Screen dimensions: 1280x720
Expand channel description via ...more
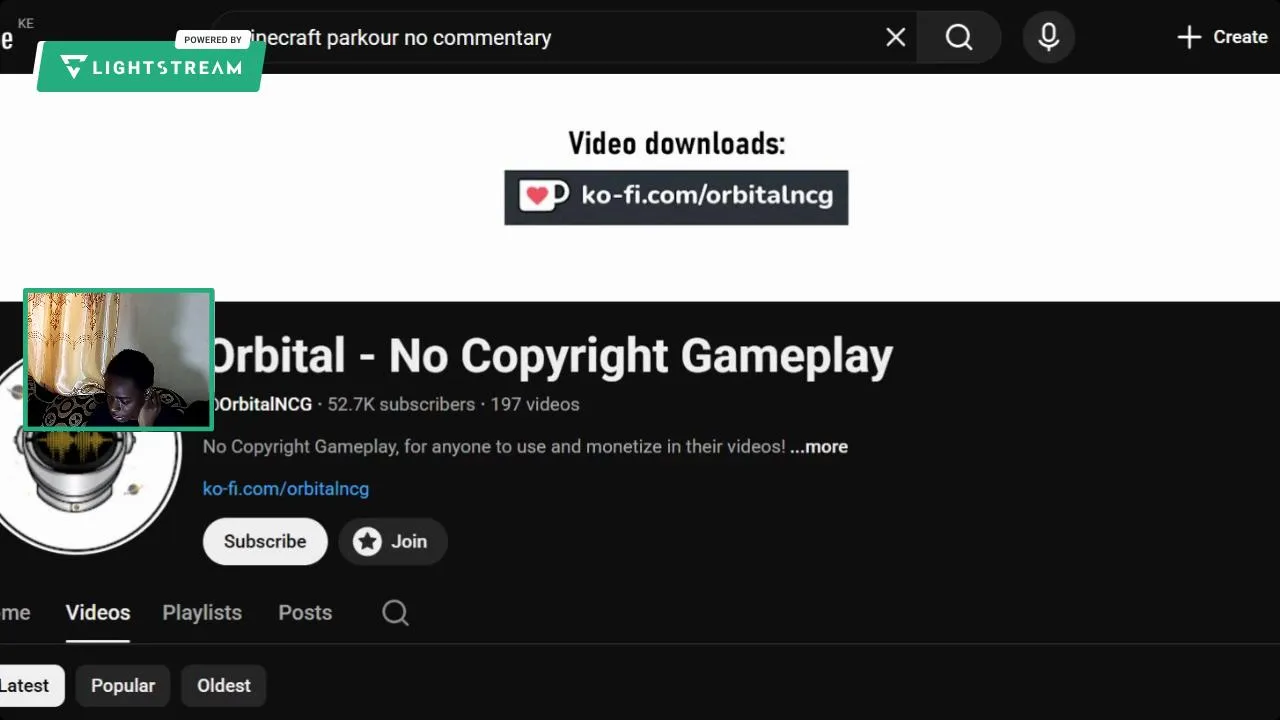819,446
